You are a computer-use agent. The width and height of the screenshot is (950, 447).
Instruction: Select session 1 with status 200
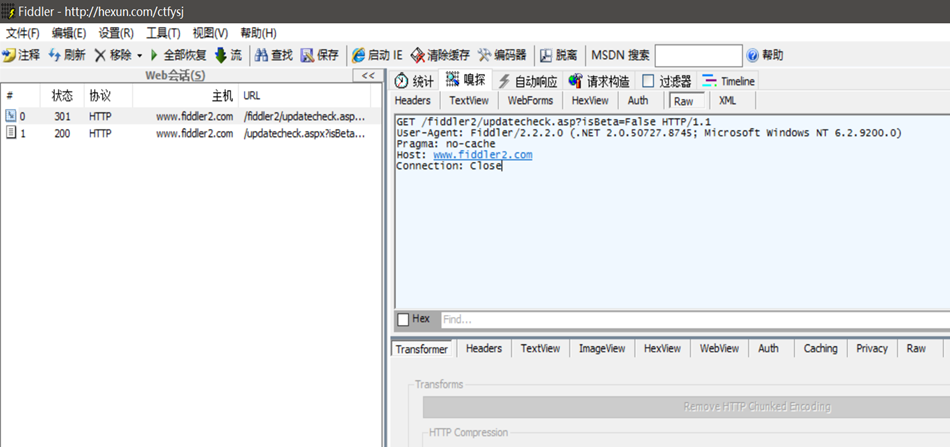[191, 133]
